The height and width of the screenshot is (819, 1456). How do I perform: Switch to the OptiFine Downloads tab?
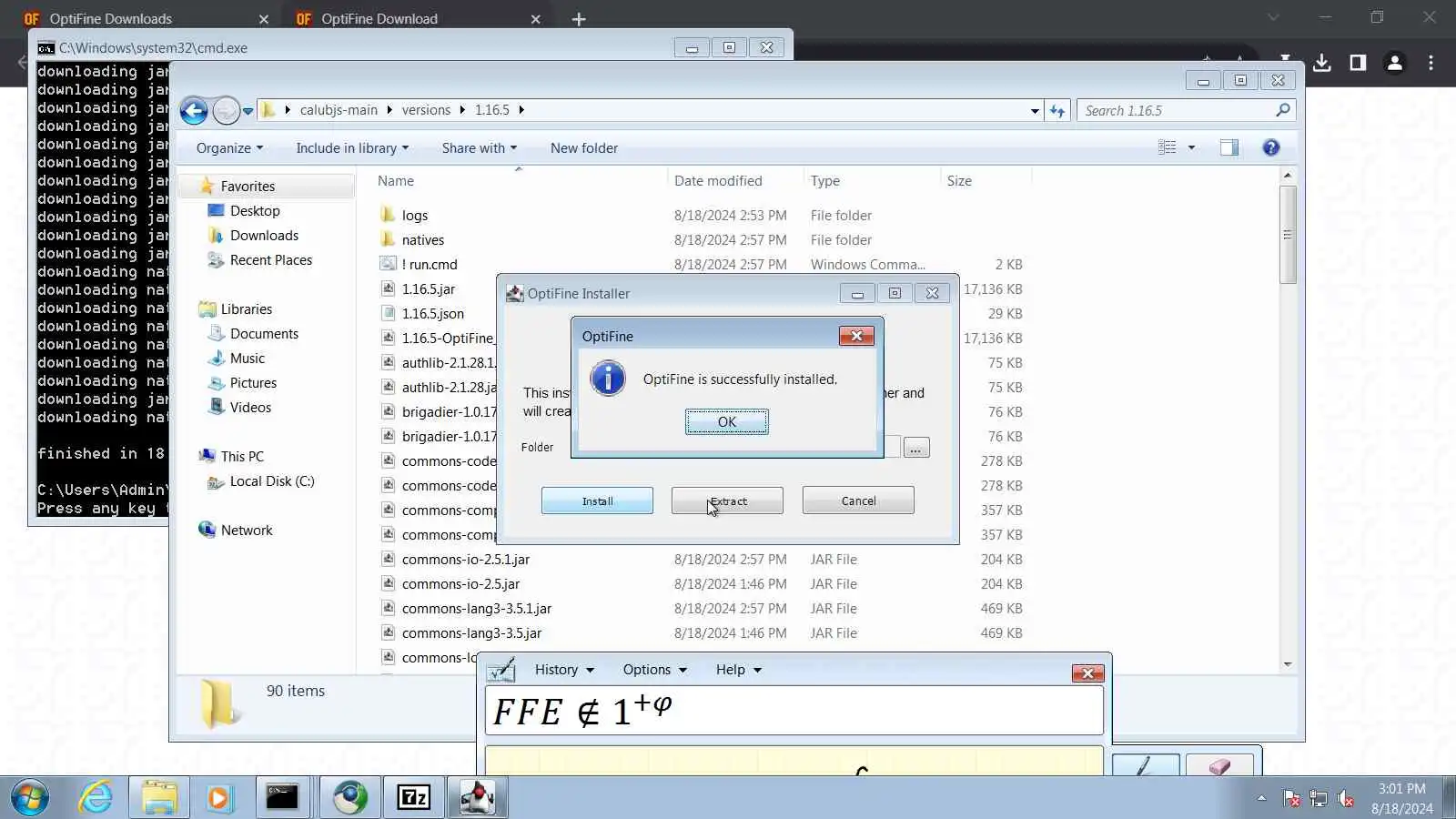pos(146,18)
